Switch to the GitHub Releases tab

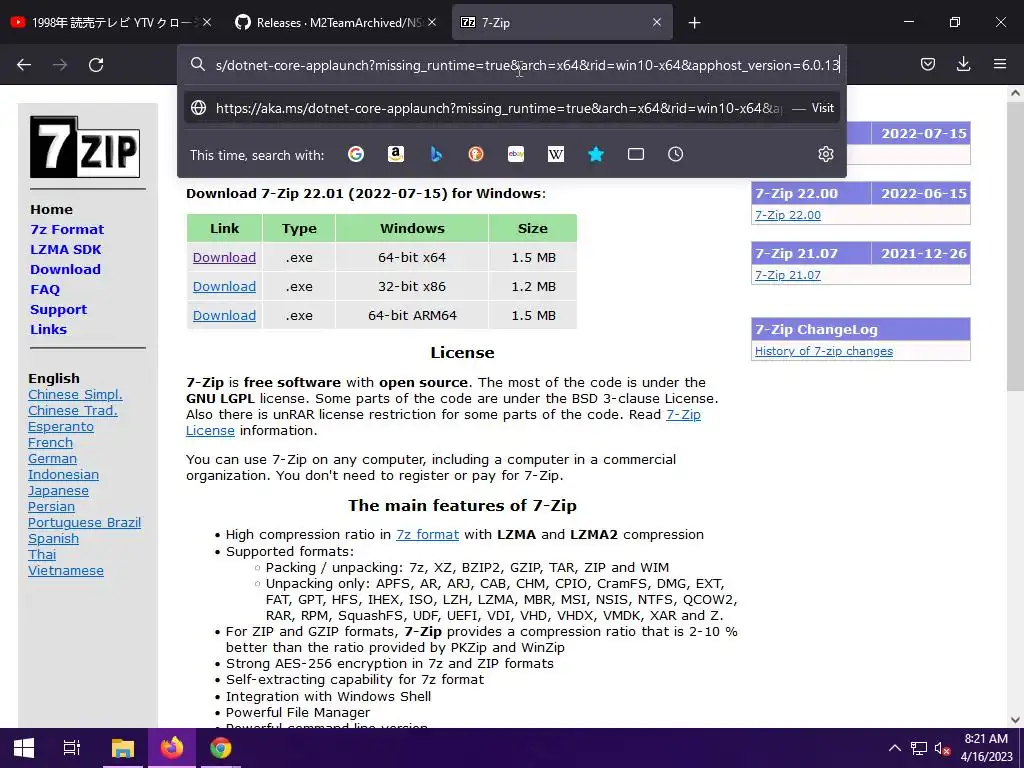[336, 23]
